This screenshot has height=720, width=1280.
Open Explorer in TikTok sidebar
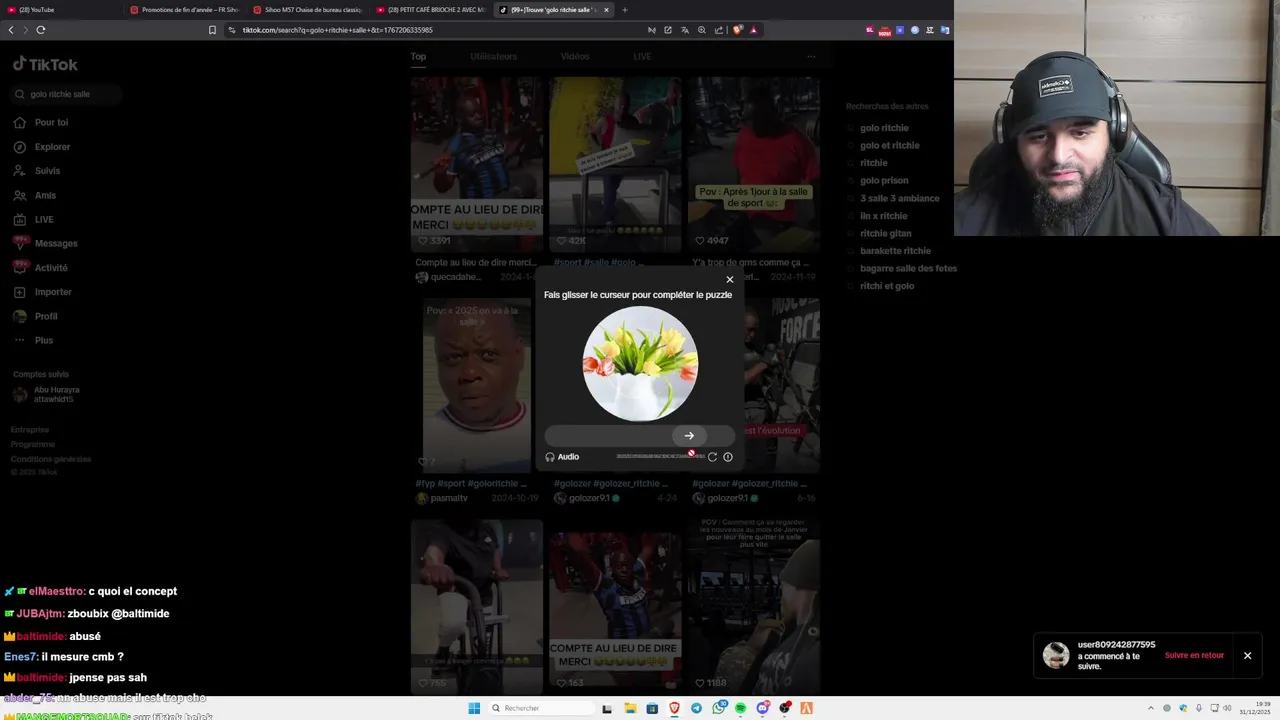tap(42, 147)
